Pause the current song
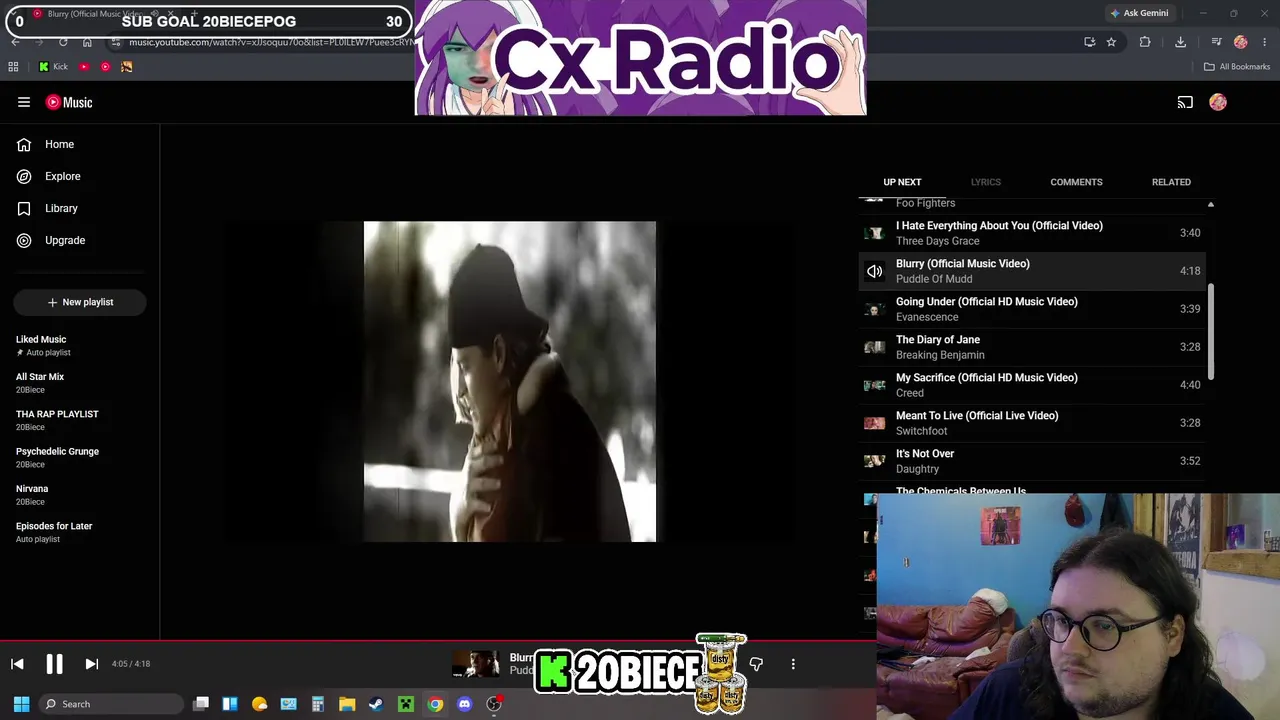 [x=54, y=664]
